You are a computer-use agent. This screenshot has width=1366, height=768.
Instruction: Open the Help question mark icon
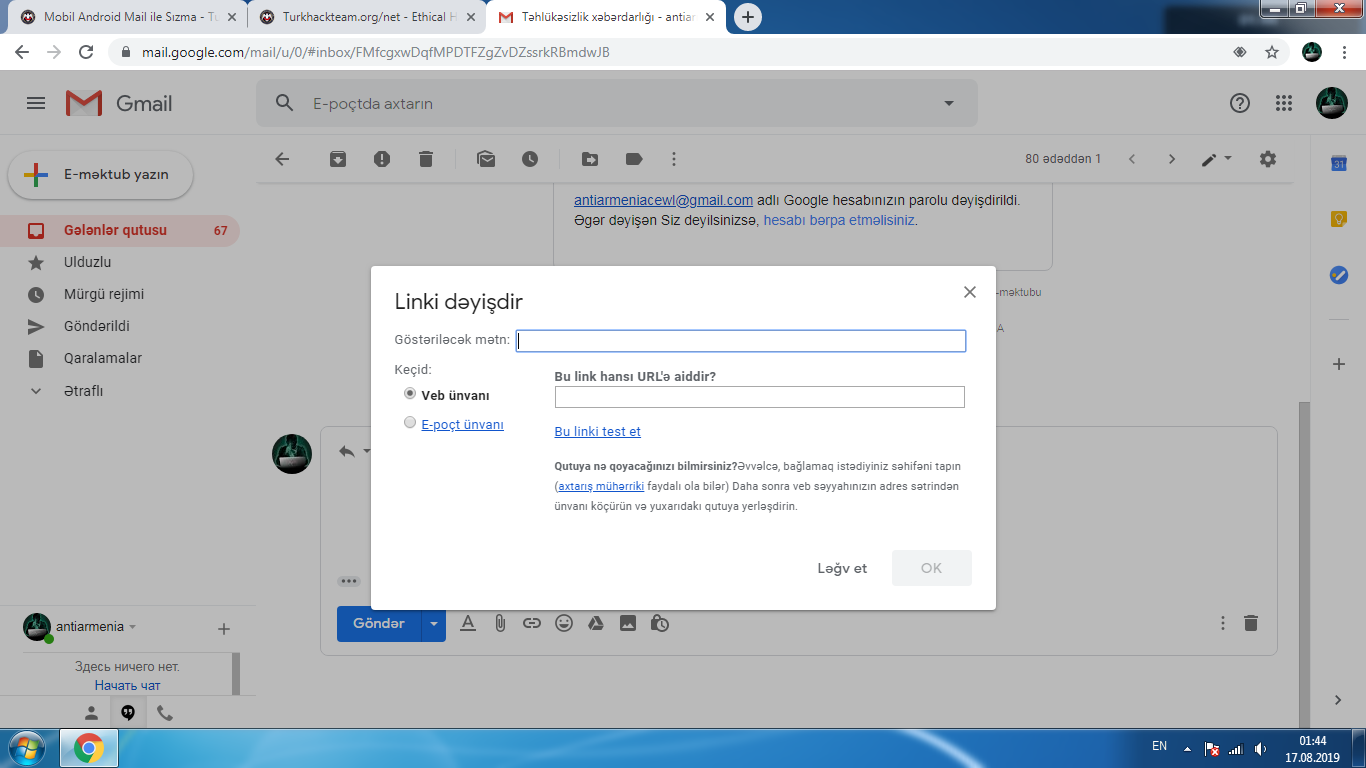point(1240,103)
